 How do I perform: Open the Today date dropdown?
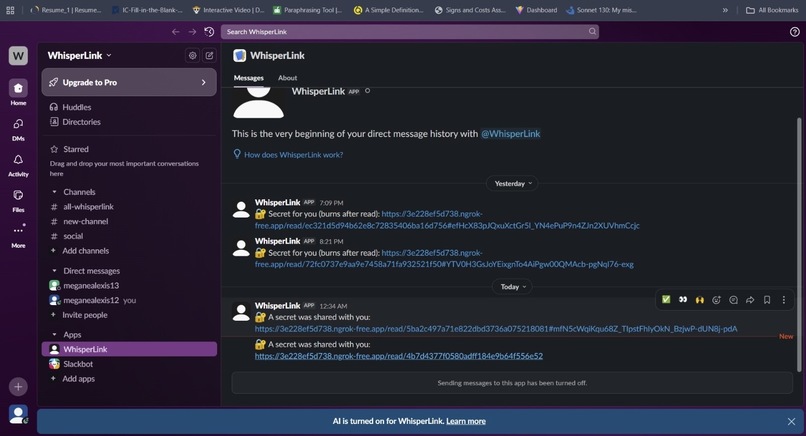(512, 287)
